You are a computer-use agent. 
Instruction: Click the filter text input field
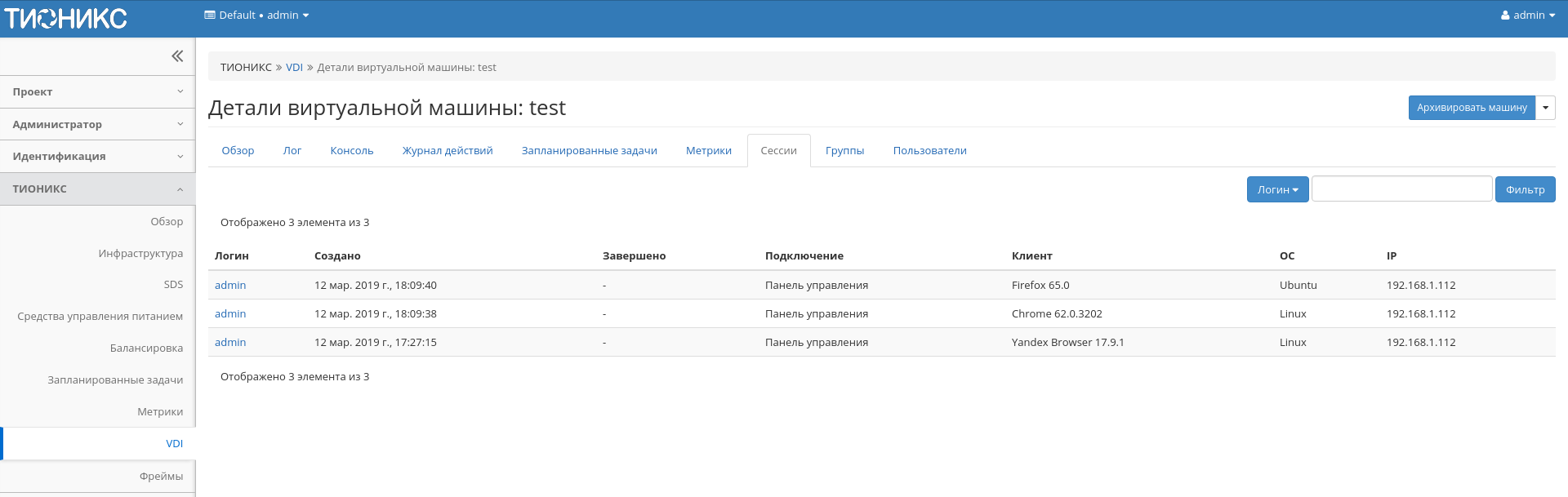pos(1401,189)
